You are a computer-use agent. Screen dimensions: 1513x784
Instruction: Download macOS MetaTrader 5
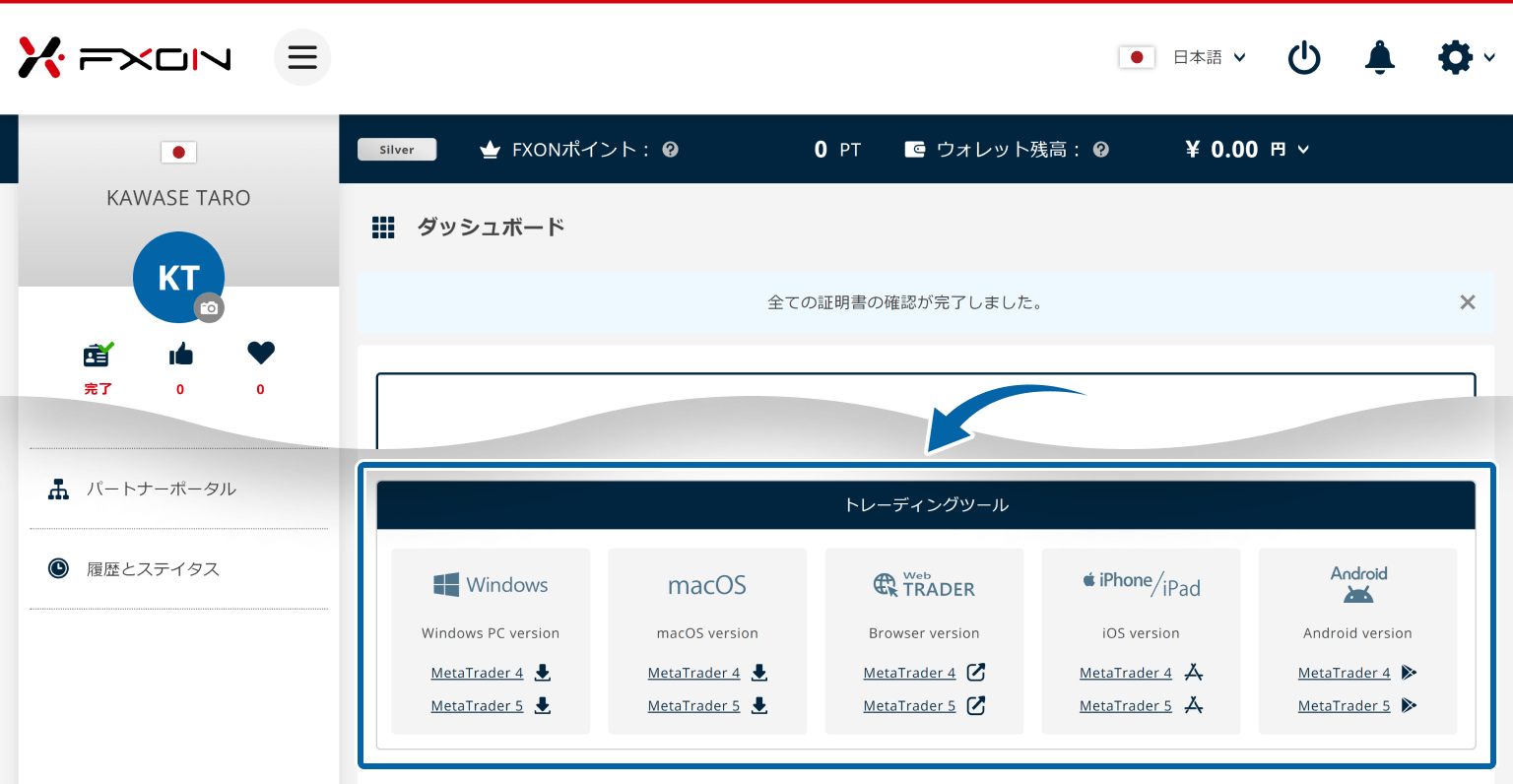tap(693, 706)
